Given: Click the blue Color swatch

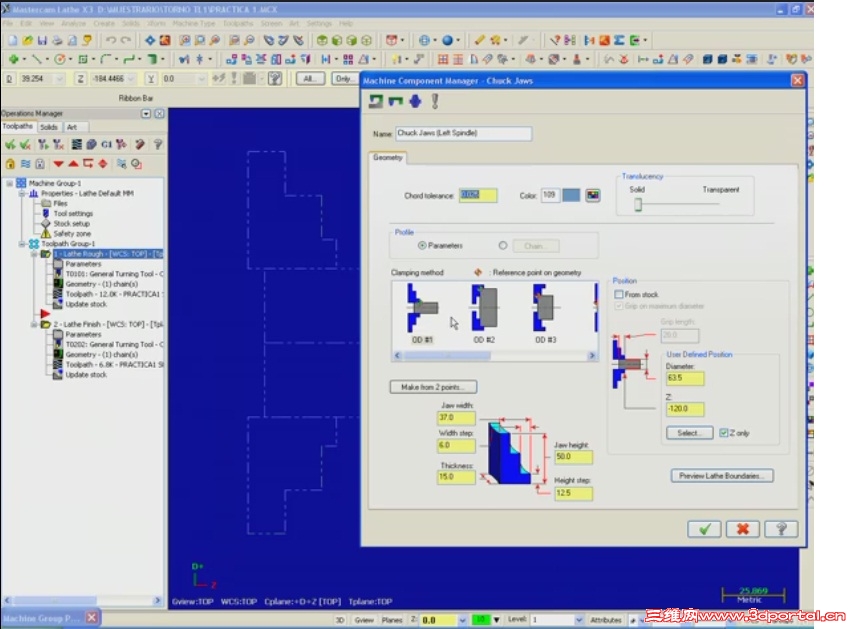Looking at the screenshot, I should 571,195.
